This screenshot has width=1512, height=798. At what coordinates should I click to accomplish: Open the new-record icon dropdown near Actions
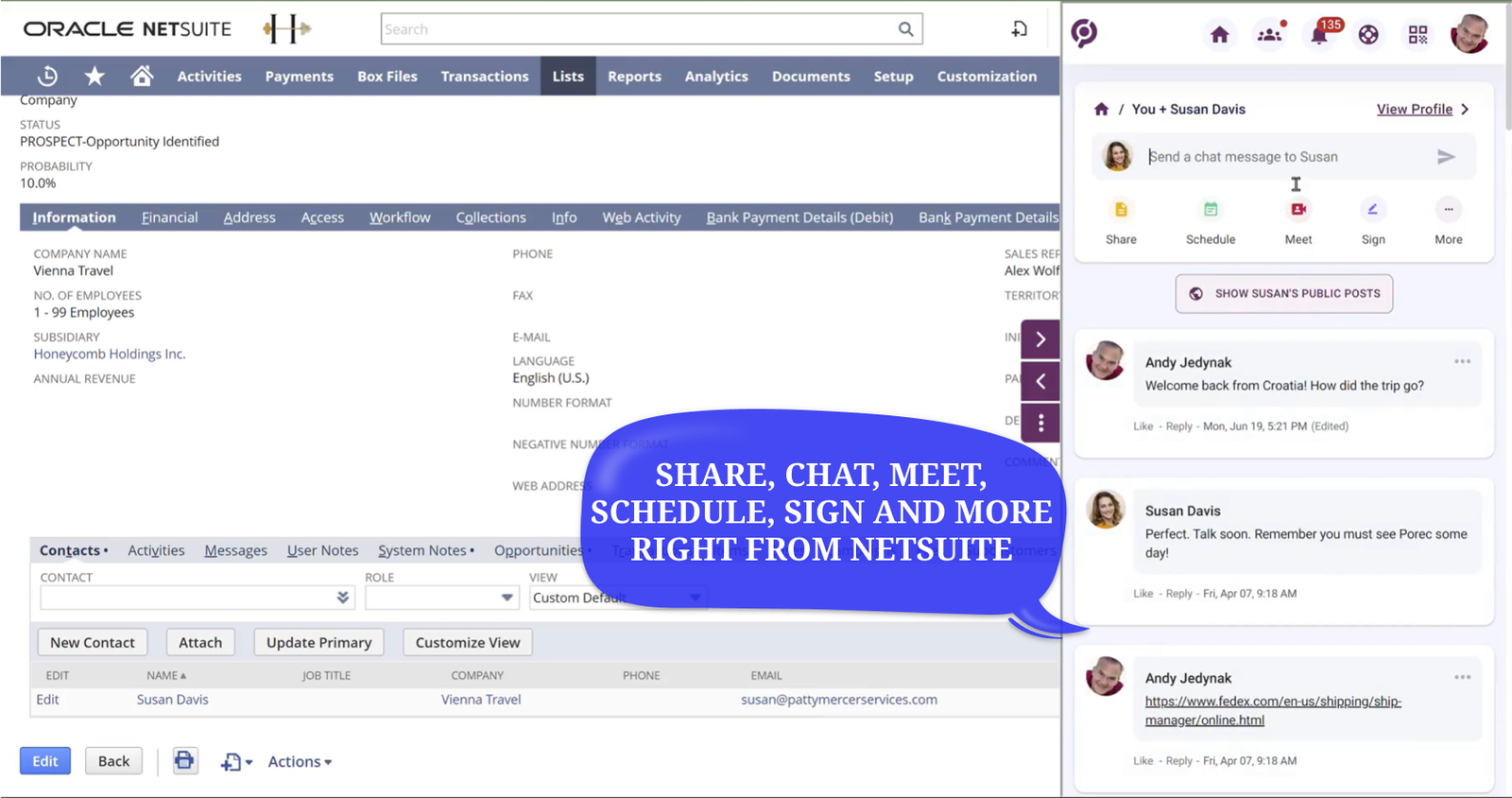coord(236,761)
